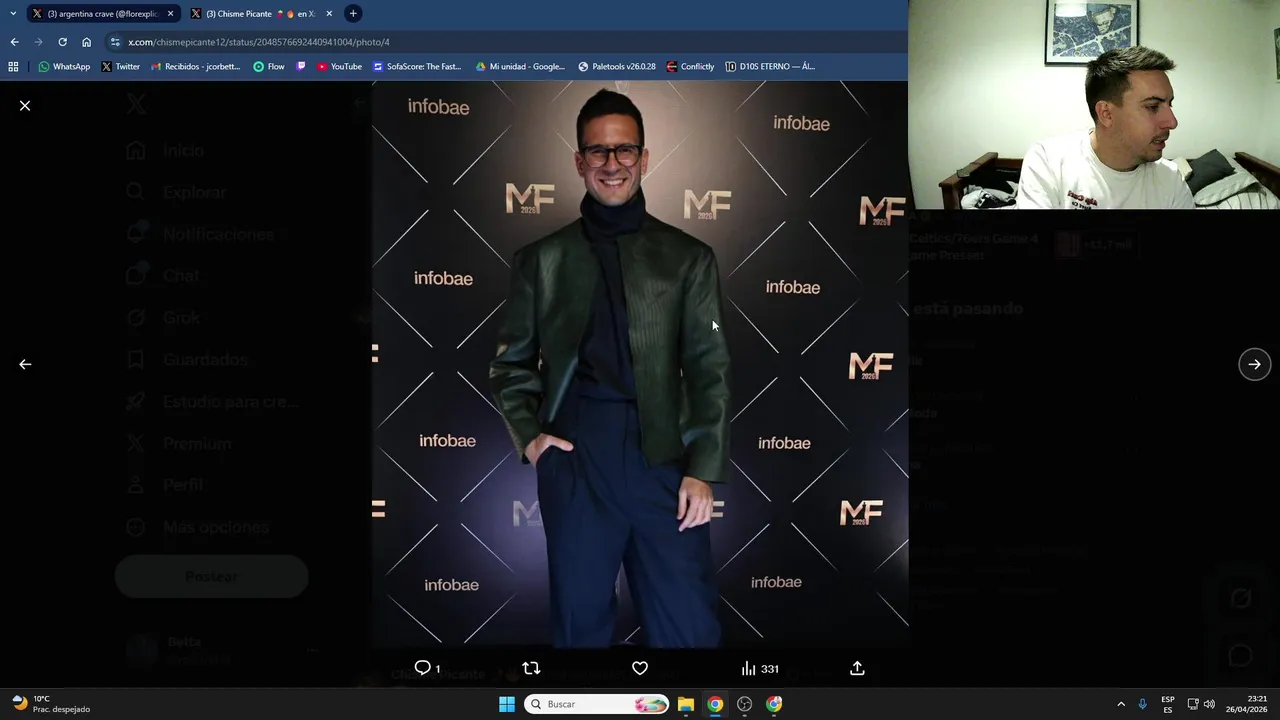Open the volume tray icon
This screenshot has width=1280, height=720.
(x=1209, y=704)
